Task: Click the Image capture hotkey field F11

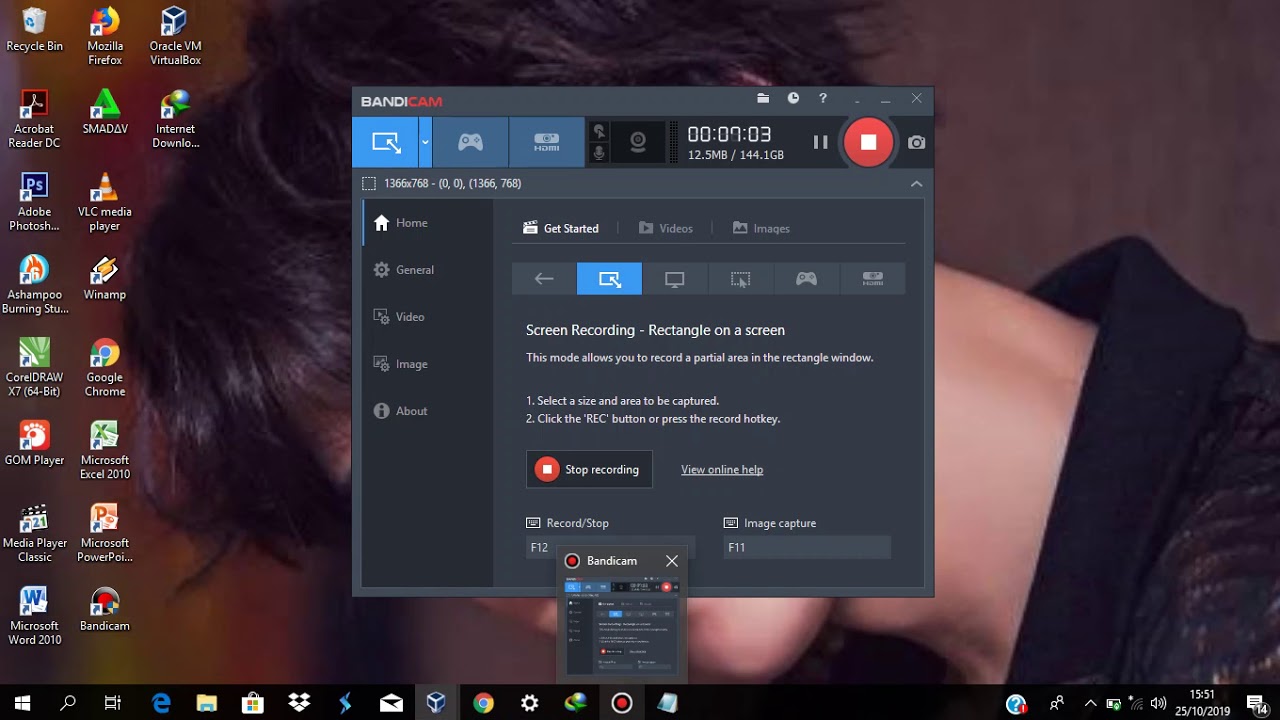Action: point(807,547)
